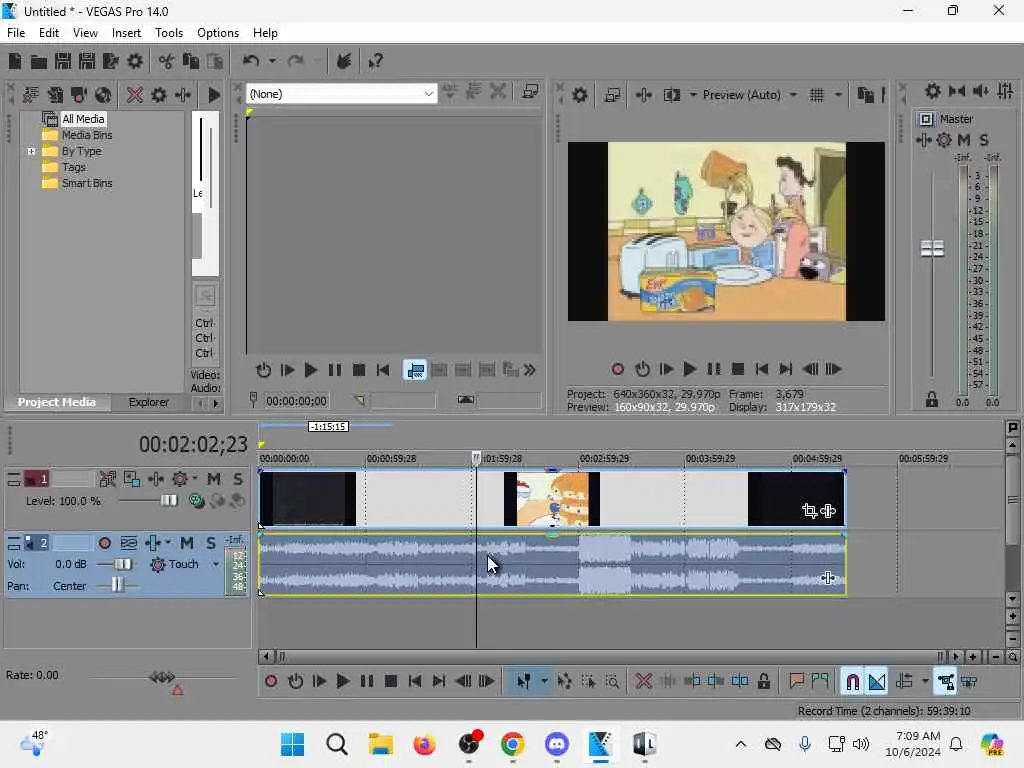
Task: Adjust the audio track Vol slider
Action: (x=122, y=564)
